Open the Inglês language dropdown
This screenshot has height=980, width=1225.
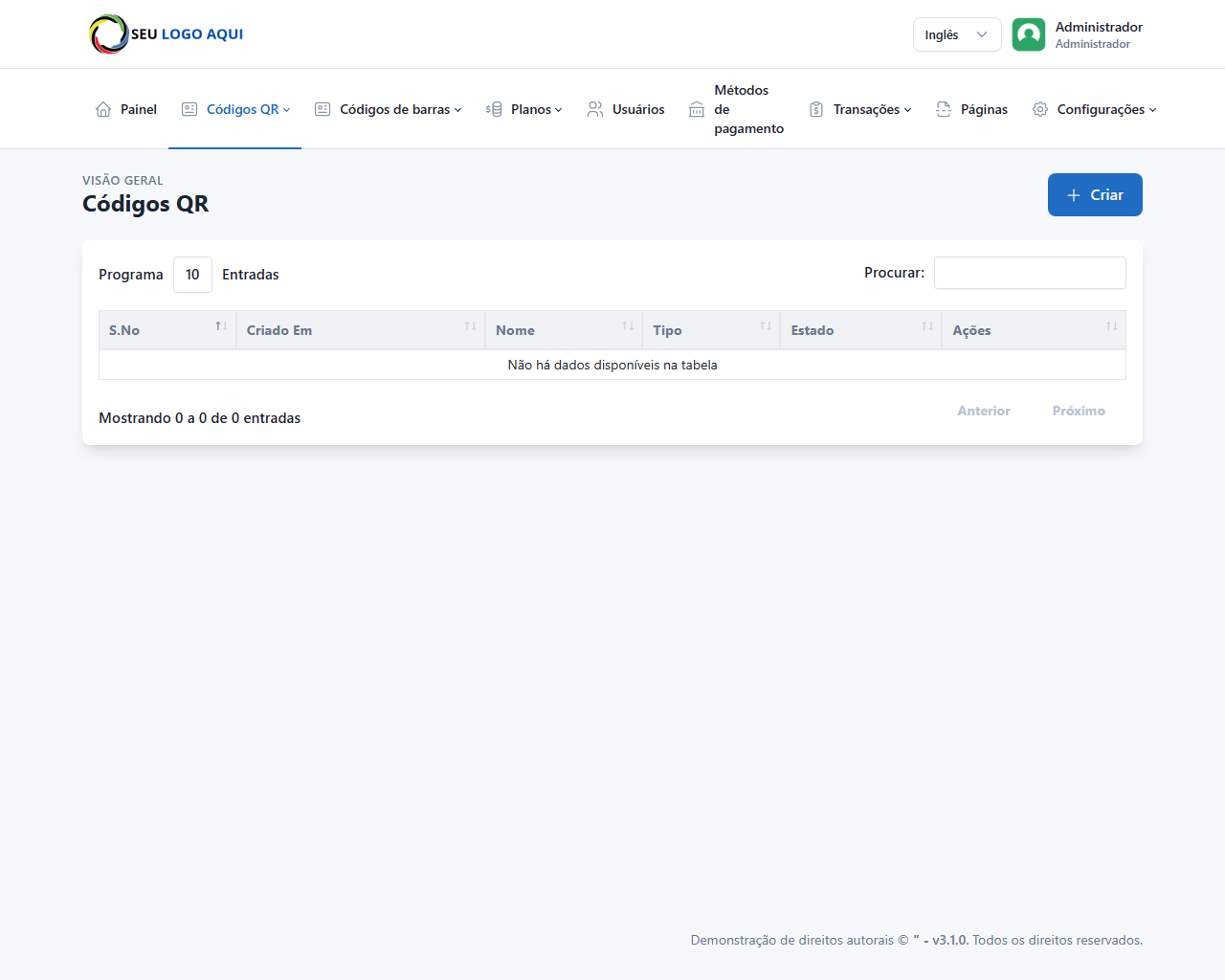tap(956, 34)
